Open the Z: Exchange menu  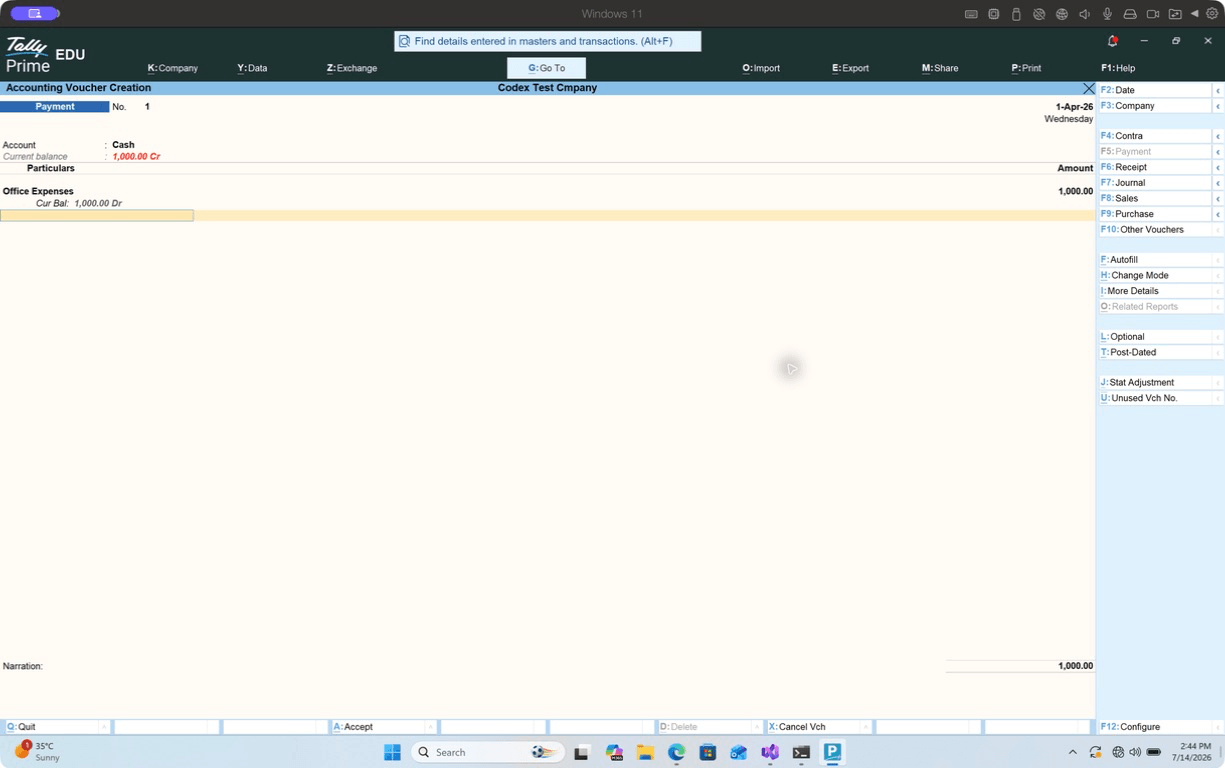point(352,68)
